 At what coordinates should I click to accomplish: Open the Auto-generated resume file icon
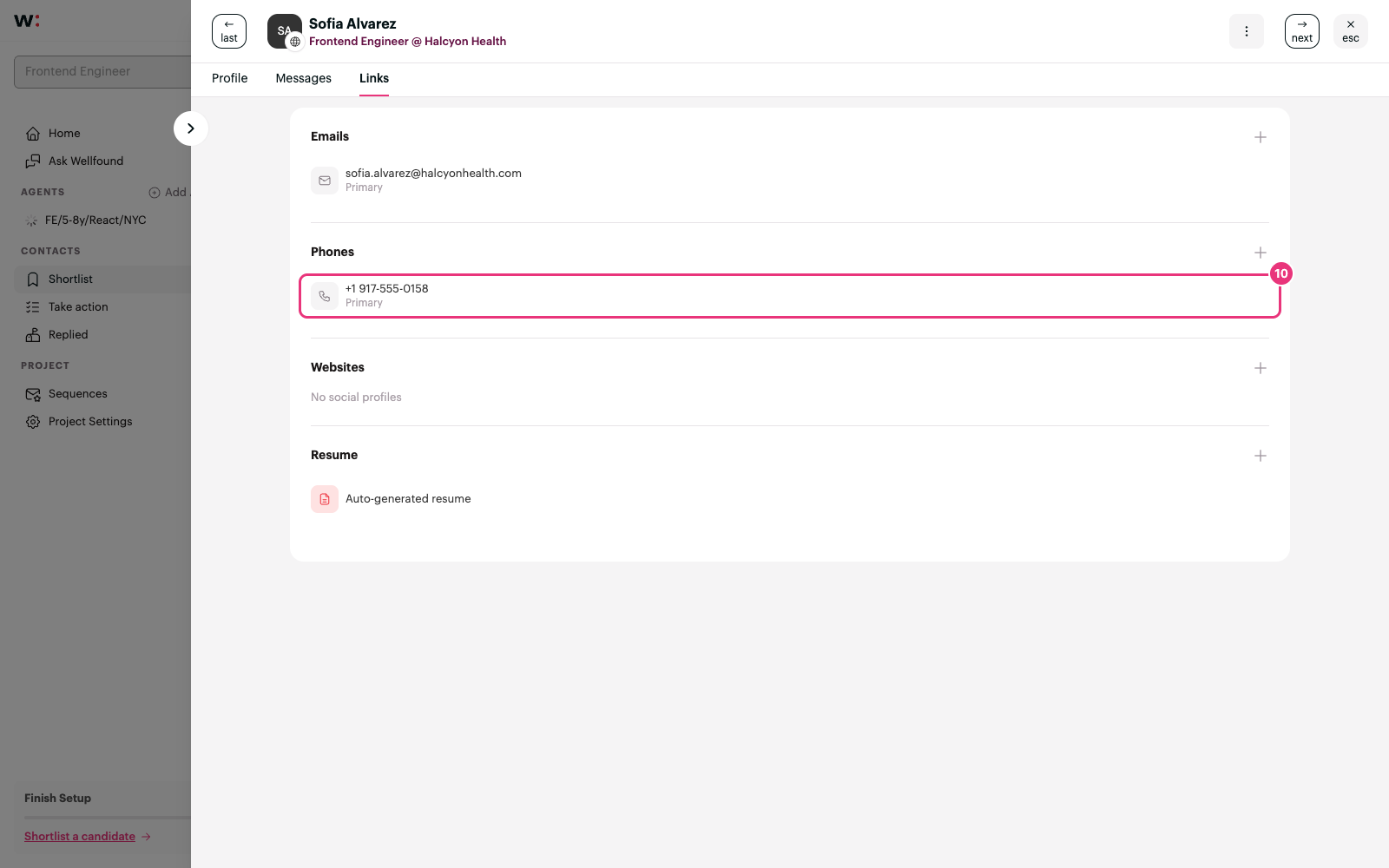coord(325,499)
